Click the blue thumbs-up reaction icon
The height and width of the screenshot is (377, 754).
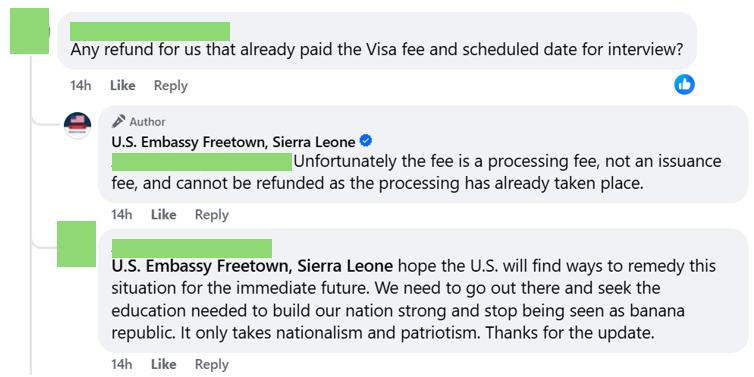[684, 85]
